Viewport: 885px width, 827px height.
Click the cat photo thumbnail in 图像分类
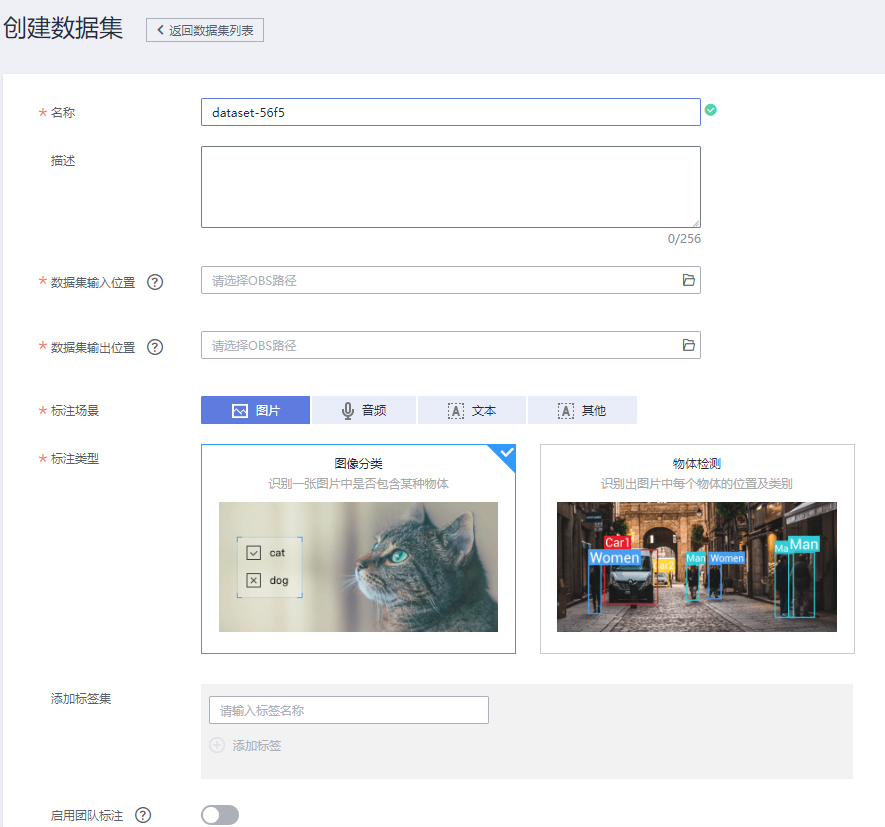click(x=358, y=567)
